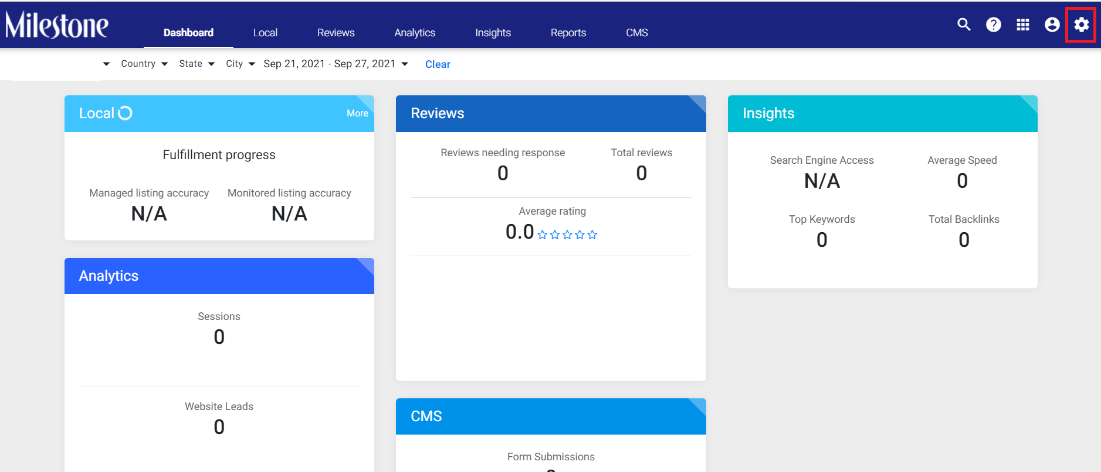Expand the Country filter dropdown
1101x472 pixels.
click(x=144, y=64)
